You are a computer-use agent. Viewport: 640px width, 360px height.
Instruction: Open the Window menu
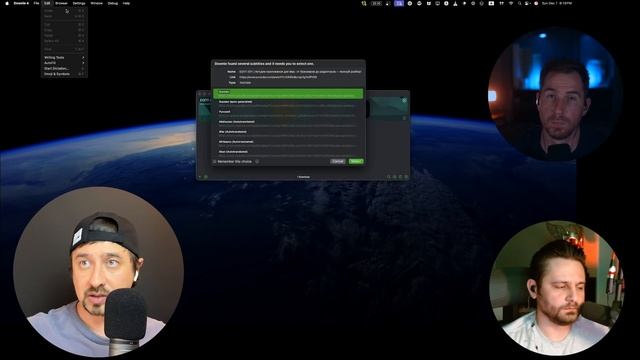[96, 3]
